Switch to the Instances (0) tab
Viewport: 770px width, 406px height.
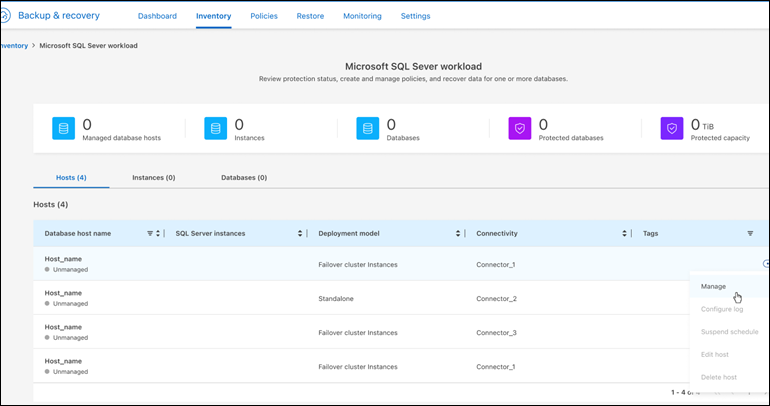(x=153, y=177)
